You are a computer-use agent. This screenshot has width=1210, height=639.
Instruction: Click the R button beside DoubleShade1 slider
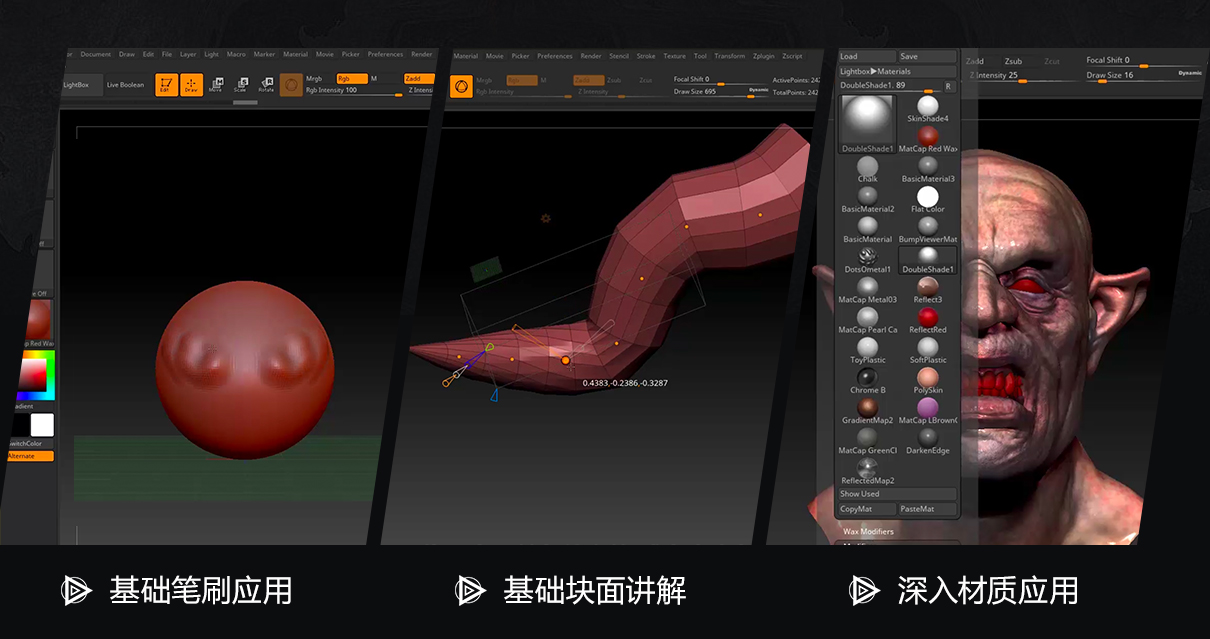tap(948, 86)
